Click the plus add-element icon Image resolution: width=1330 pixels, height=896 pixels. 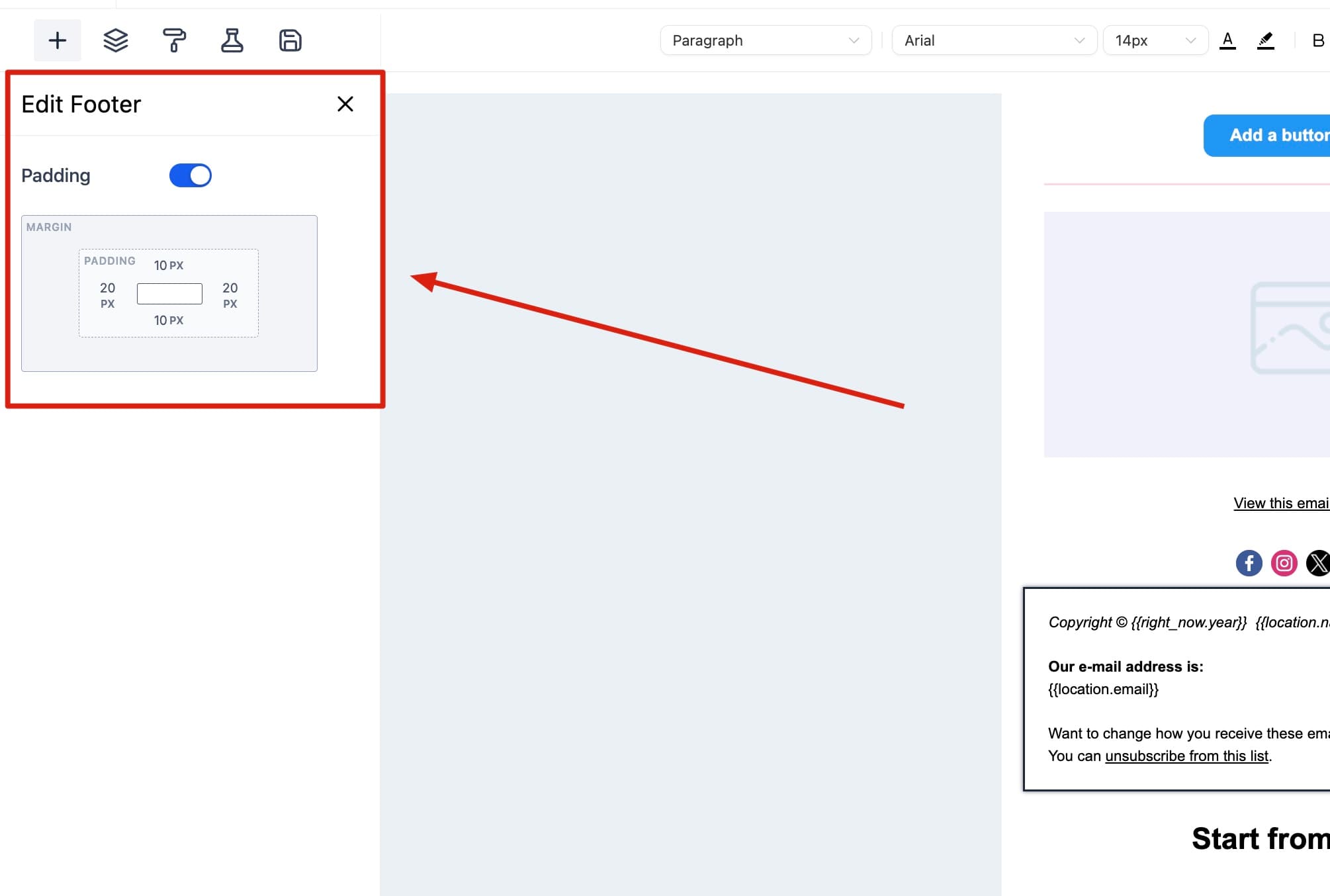pyautogui.click(x=58, y=40)
